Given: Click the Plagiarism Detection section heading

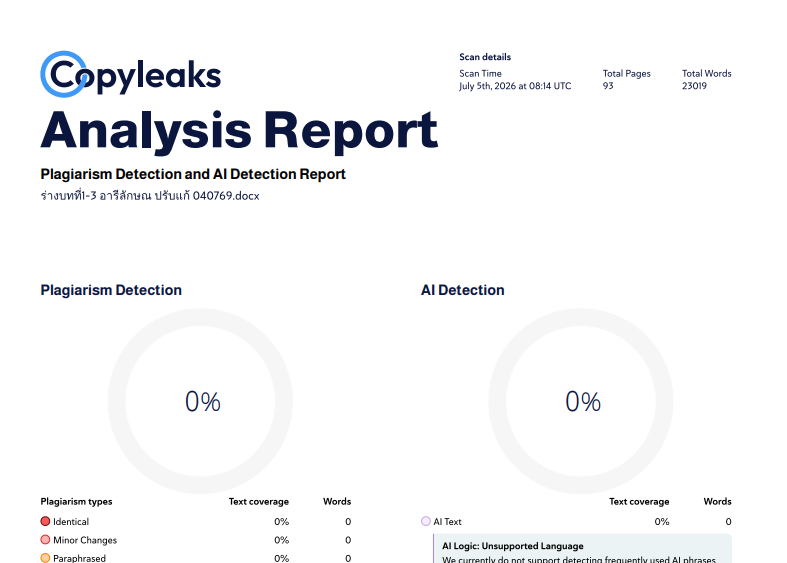Looking at the screenshot, I should [111, 290].
